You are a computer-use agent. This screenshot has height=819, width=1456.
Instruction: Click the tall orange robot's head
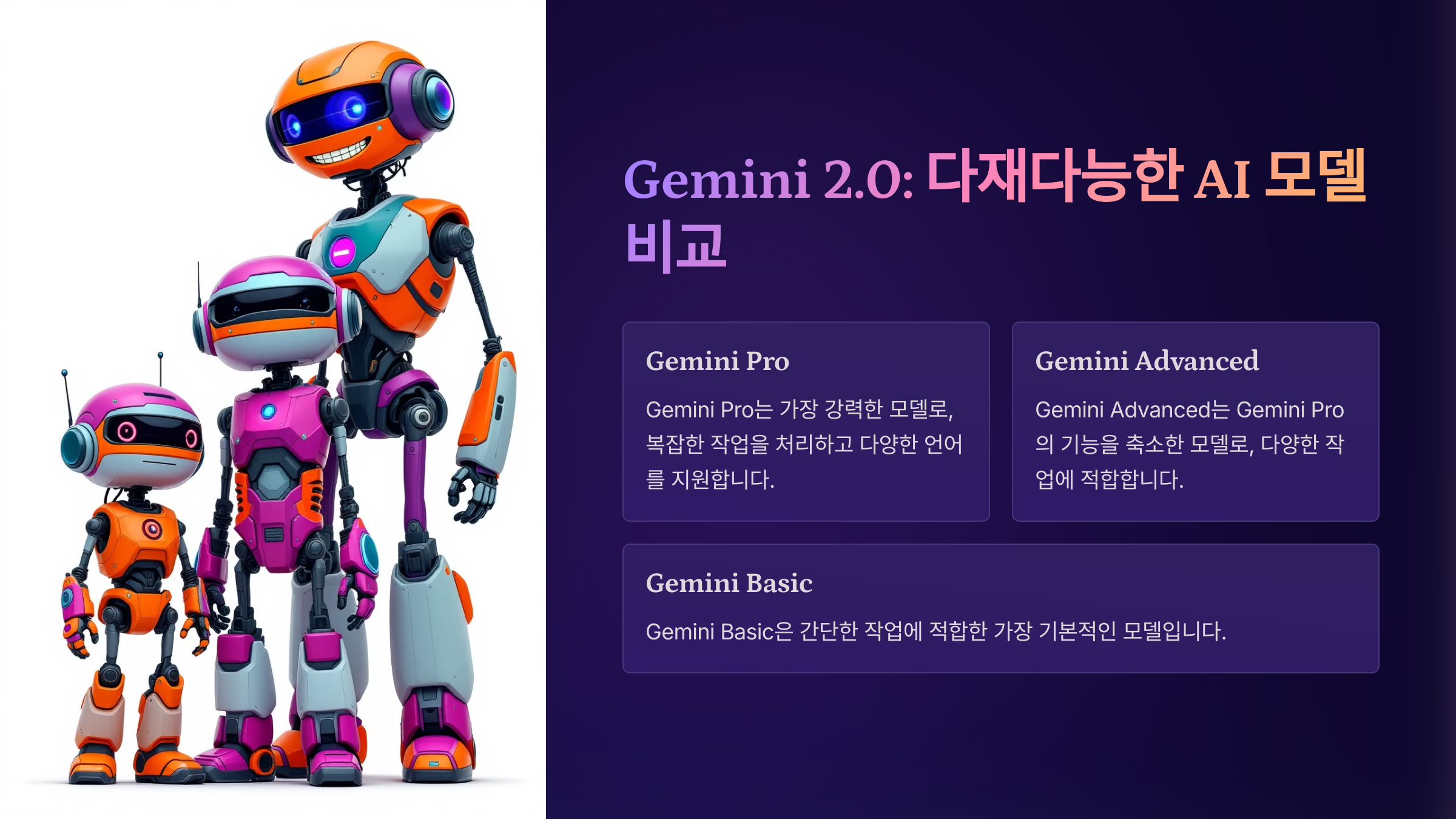[360, 109]
